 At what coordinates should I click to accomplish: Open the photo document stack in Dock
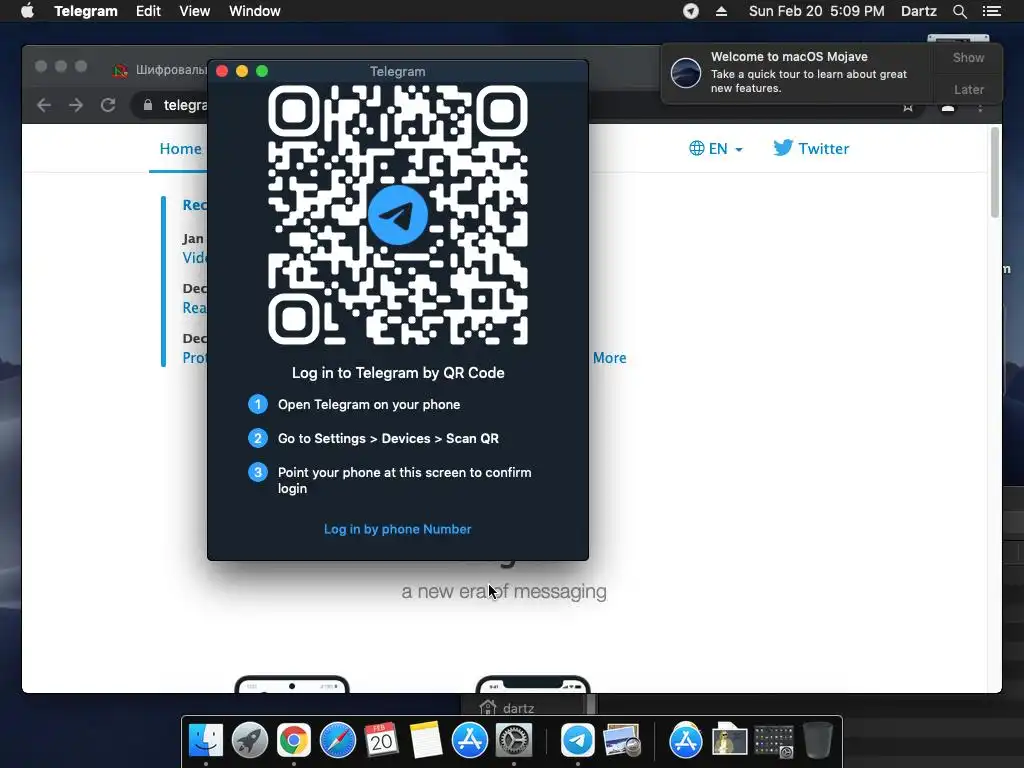coord(729,741)
